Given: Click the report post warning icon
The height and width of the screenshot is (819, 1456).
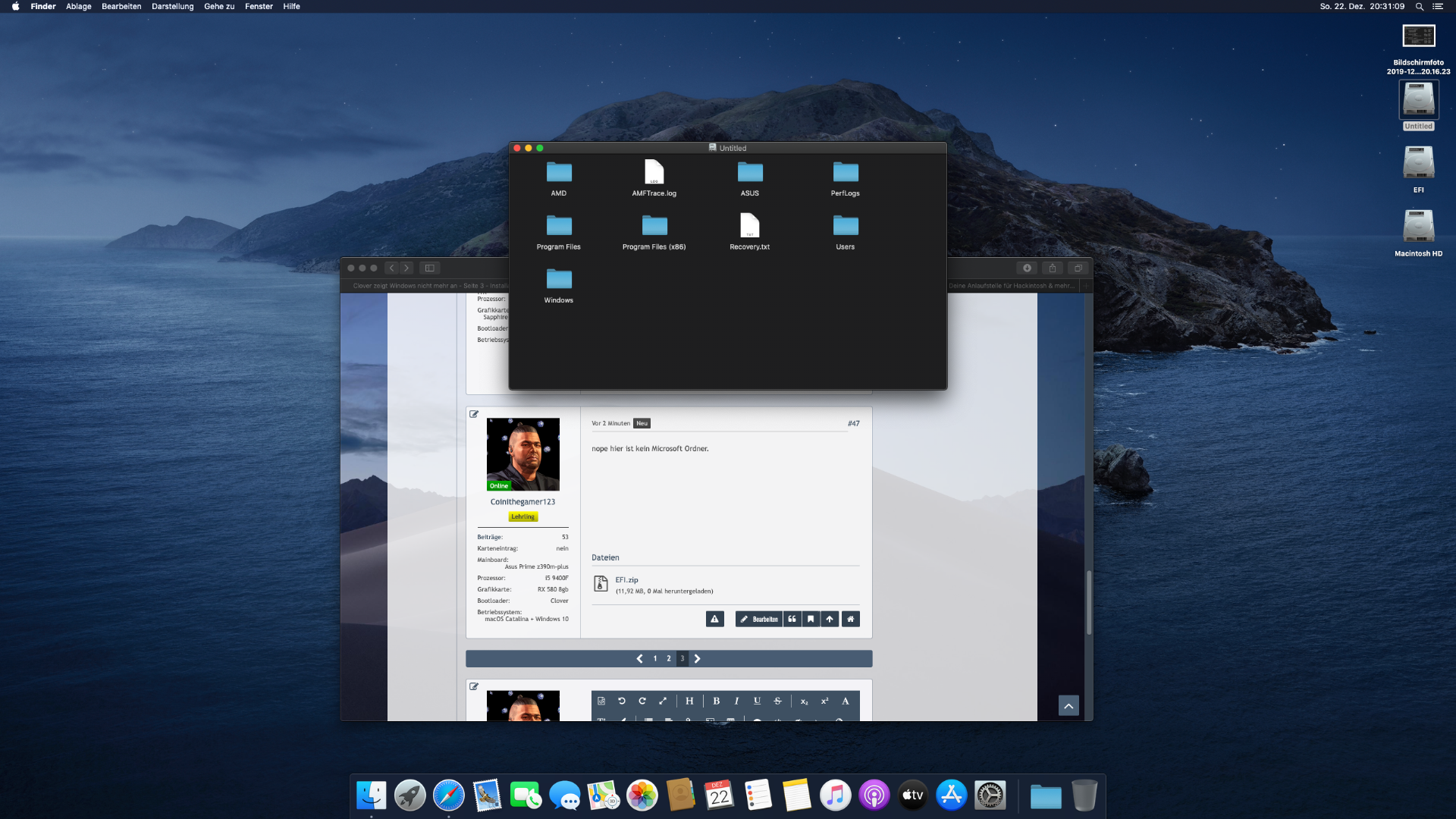Looking at the screenshot, I should click(714, 620).
